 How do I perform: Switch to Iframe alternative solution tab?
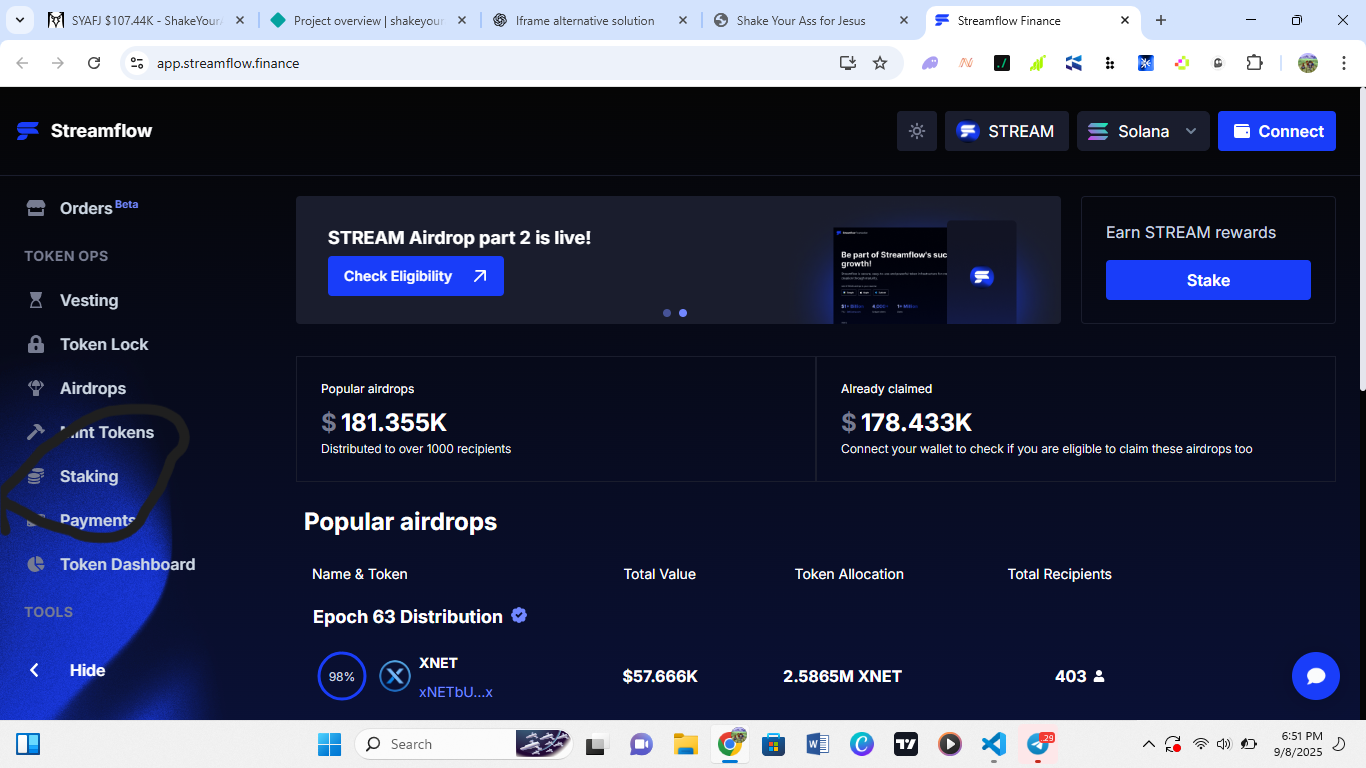click(585, 20)
